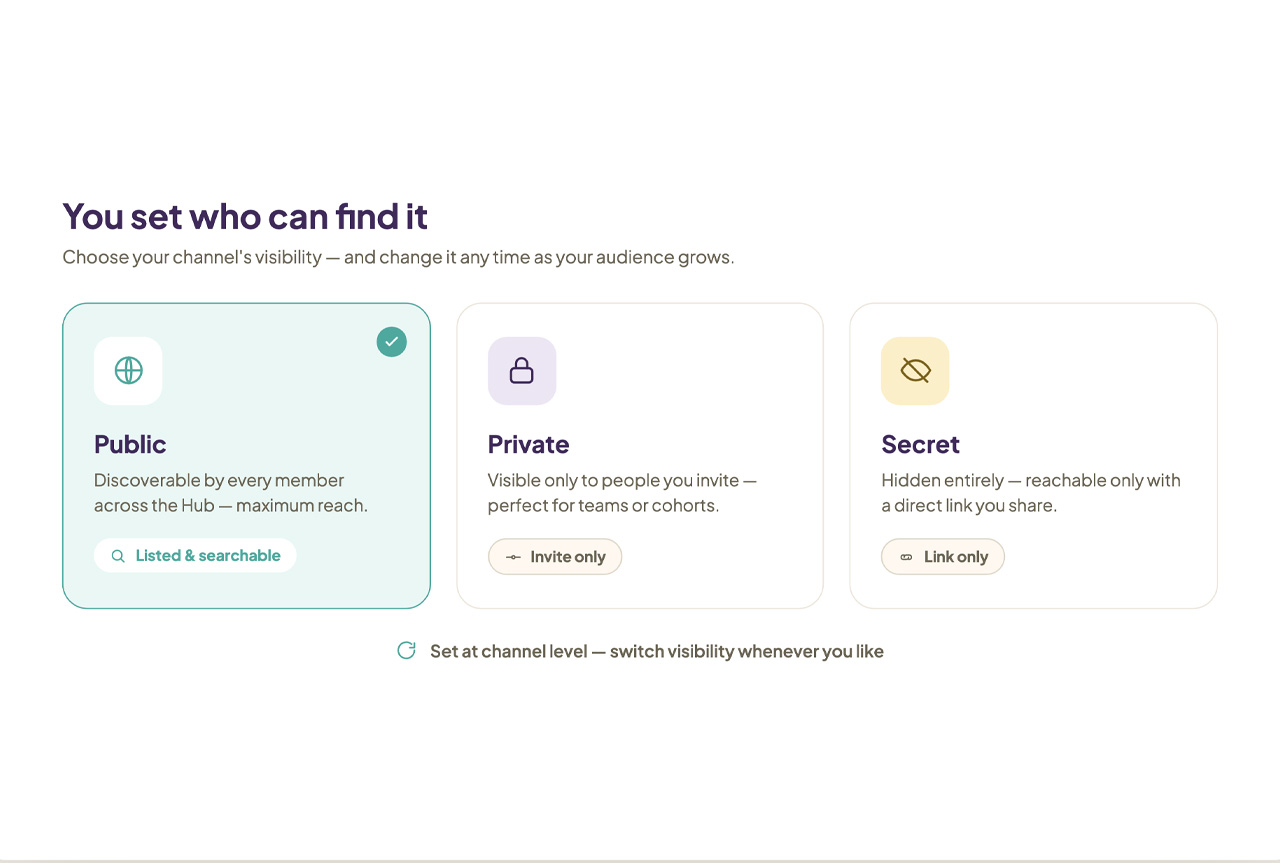Select the Private visibility card

click(640, 456)
